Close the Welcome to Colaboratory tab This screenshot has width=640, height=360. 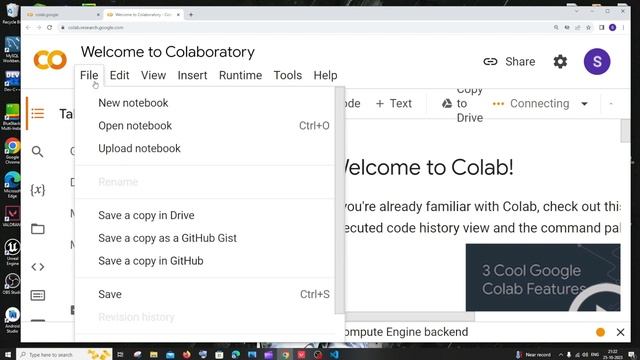click(x=178, y=15)
